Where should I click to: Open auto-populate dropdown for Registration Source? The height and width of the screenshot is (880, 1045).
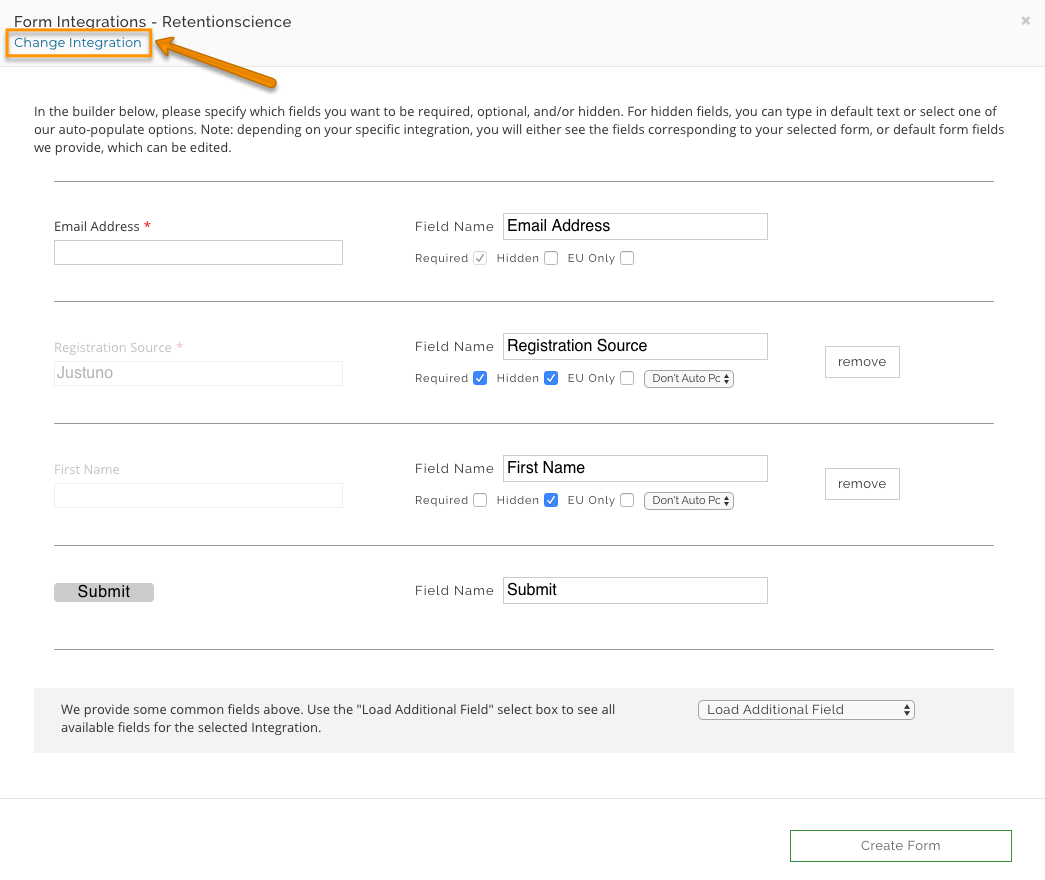click(688, 379)
